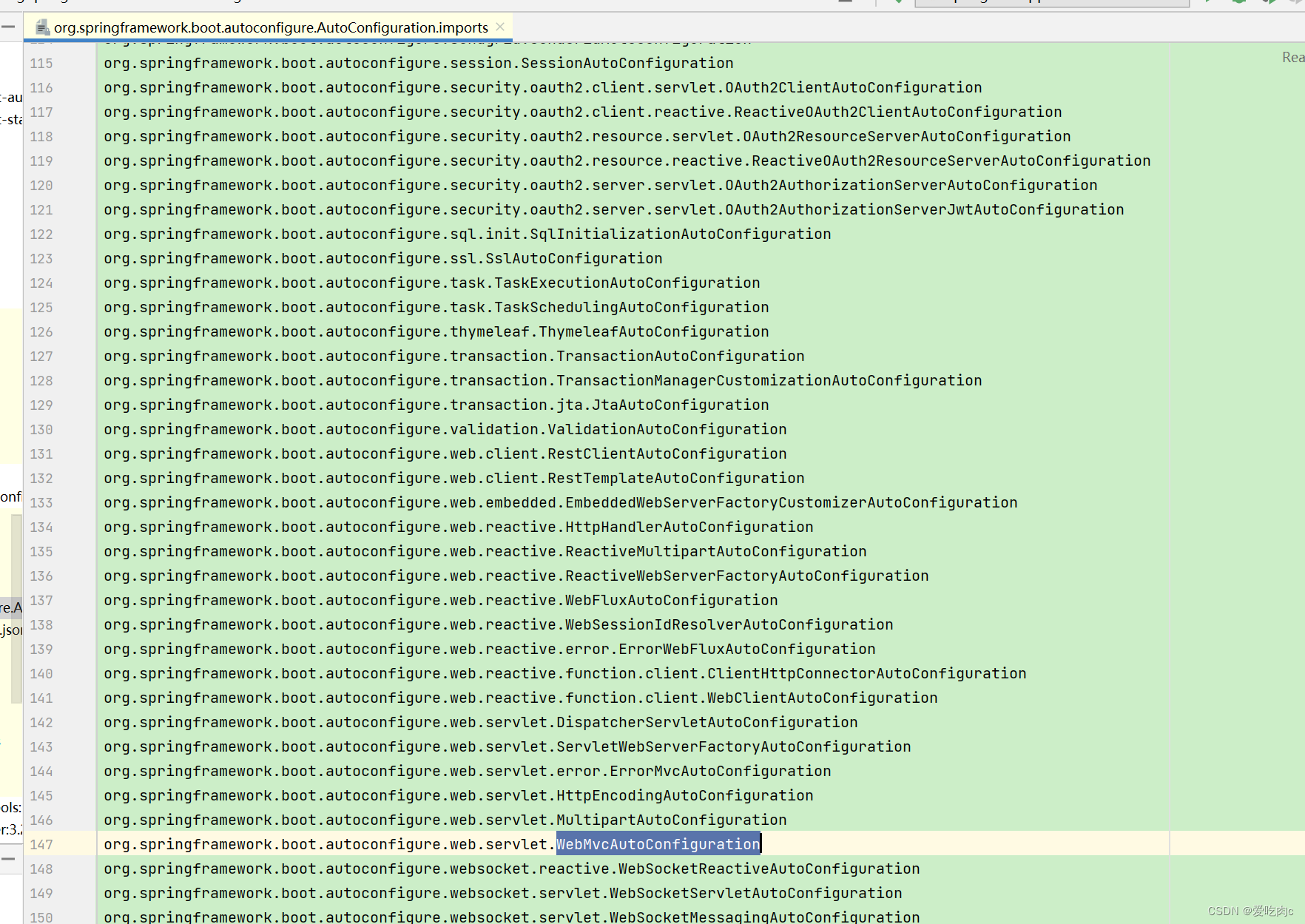Click line number 130 in the gutter
Image resolution: width=1305 pixels, height=924 pixels.
[41, 430]
